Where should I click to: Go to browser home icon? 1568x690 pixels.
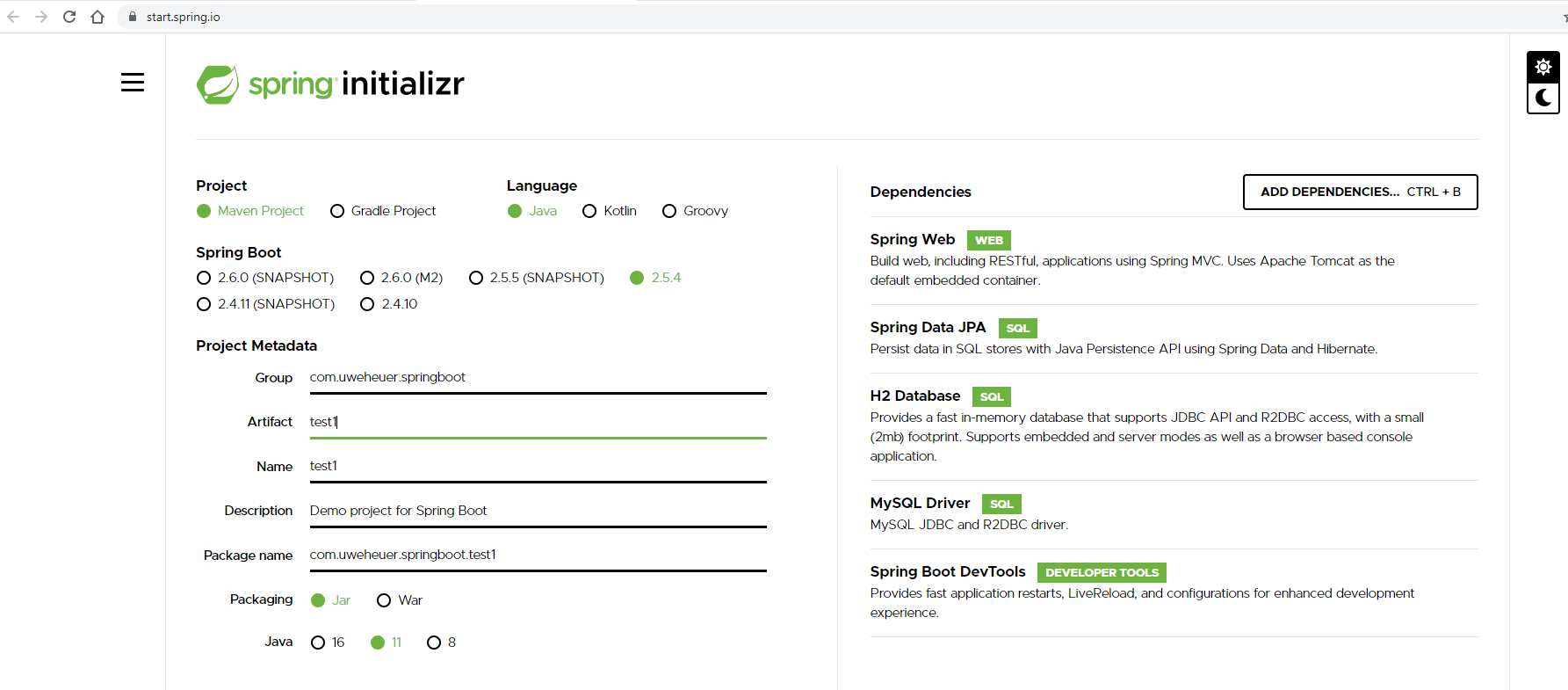click(x=98, y=17)
